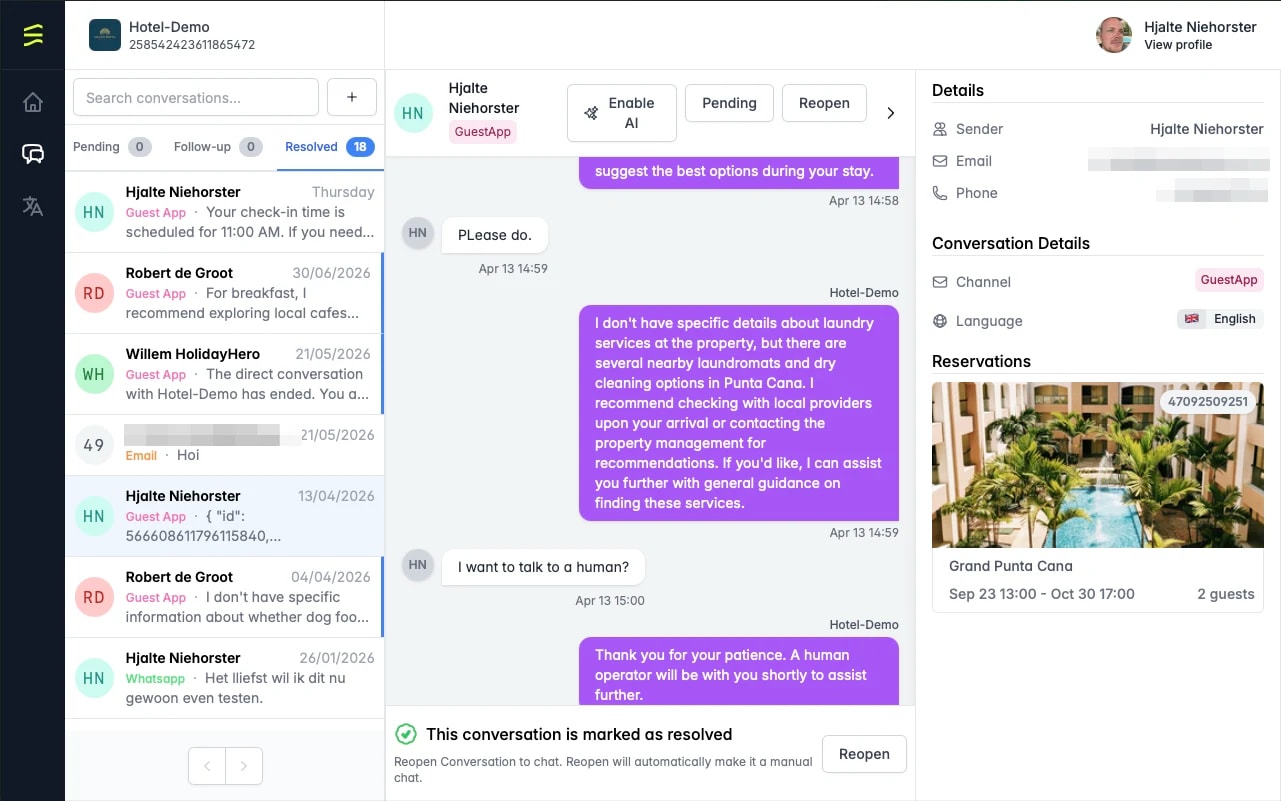Click the Sender person icon in Details

[x=940, y=129]
